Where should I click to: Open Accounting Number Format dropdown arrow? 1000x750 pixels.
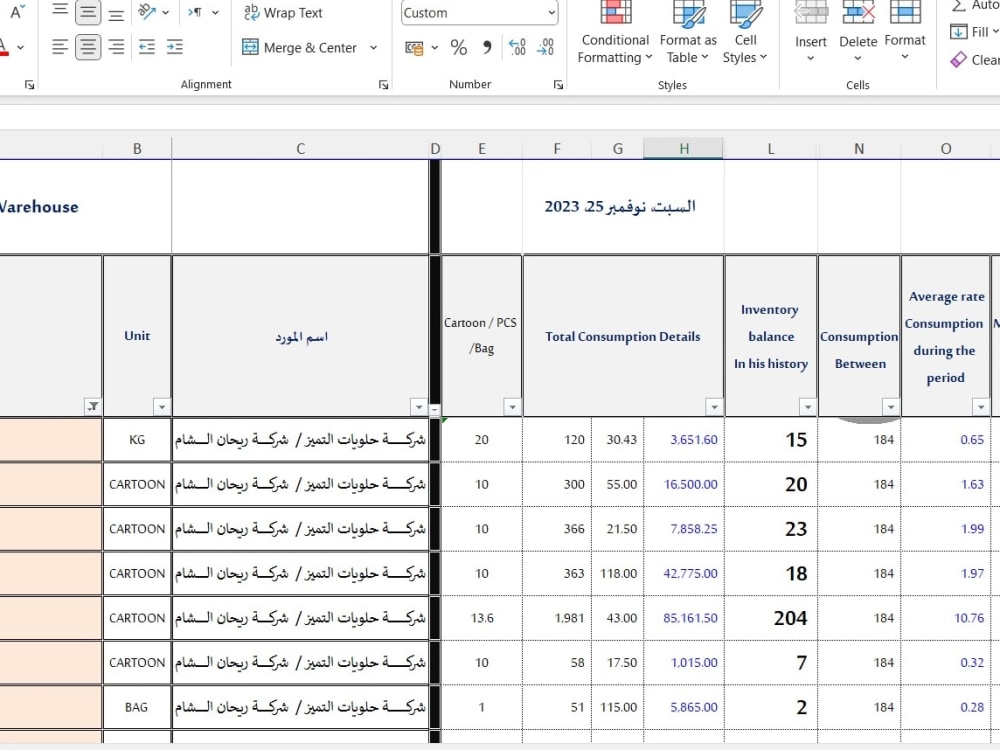tap(435, 47)
